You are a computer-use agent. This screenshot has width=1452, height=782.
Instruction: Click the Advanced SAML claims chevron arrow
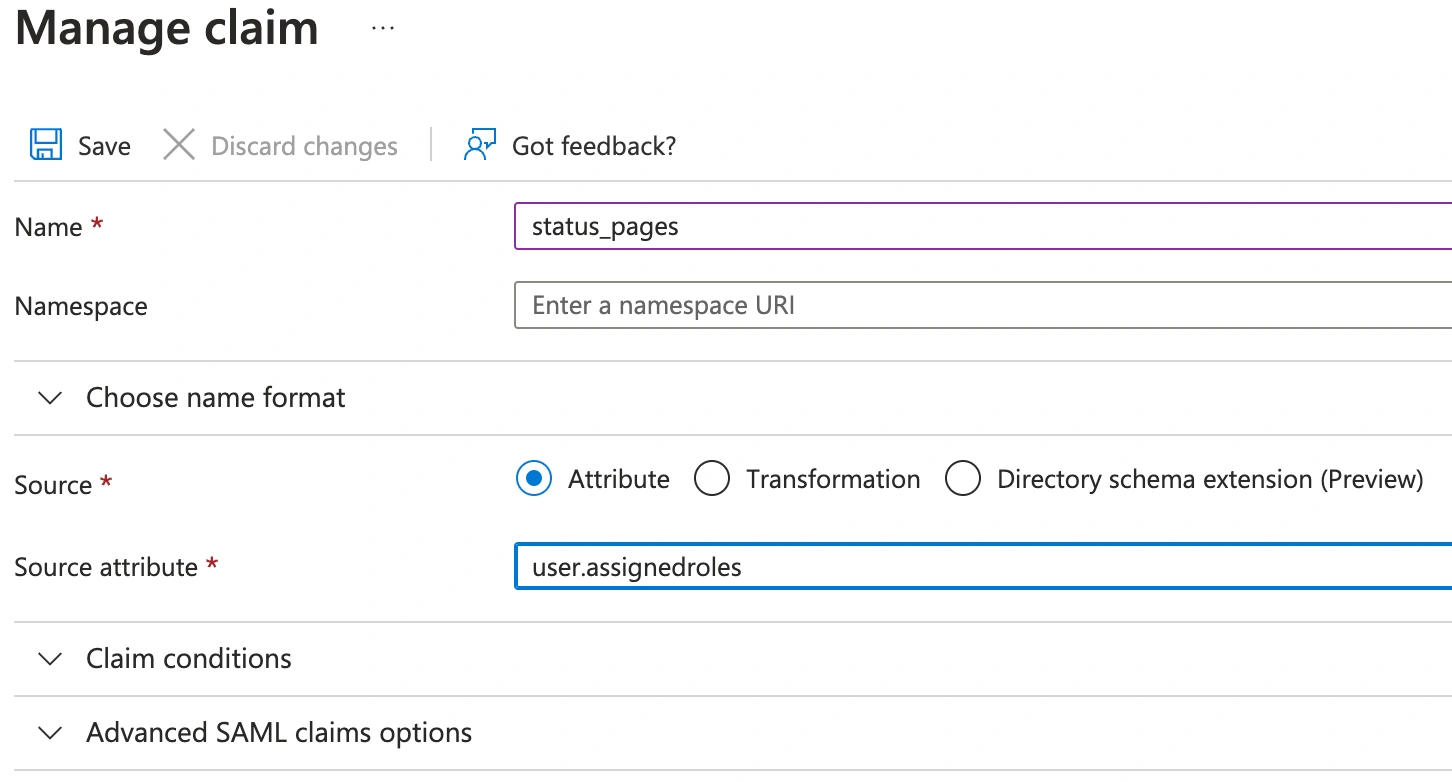(x=49, y=733)
